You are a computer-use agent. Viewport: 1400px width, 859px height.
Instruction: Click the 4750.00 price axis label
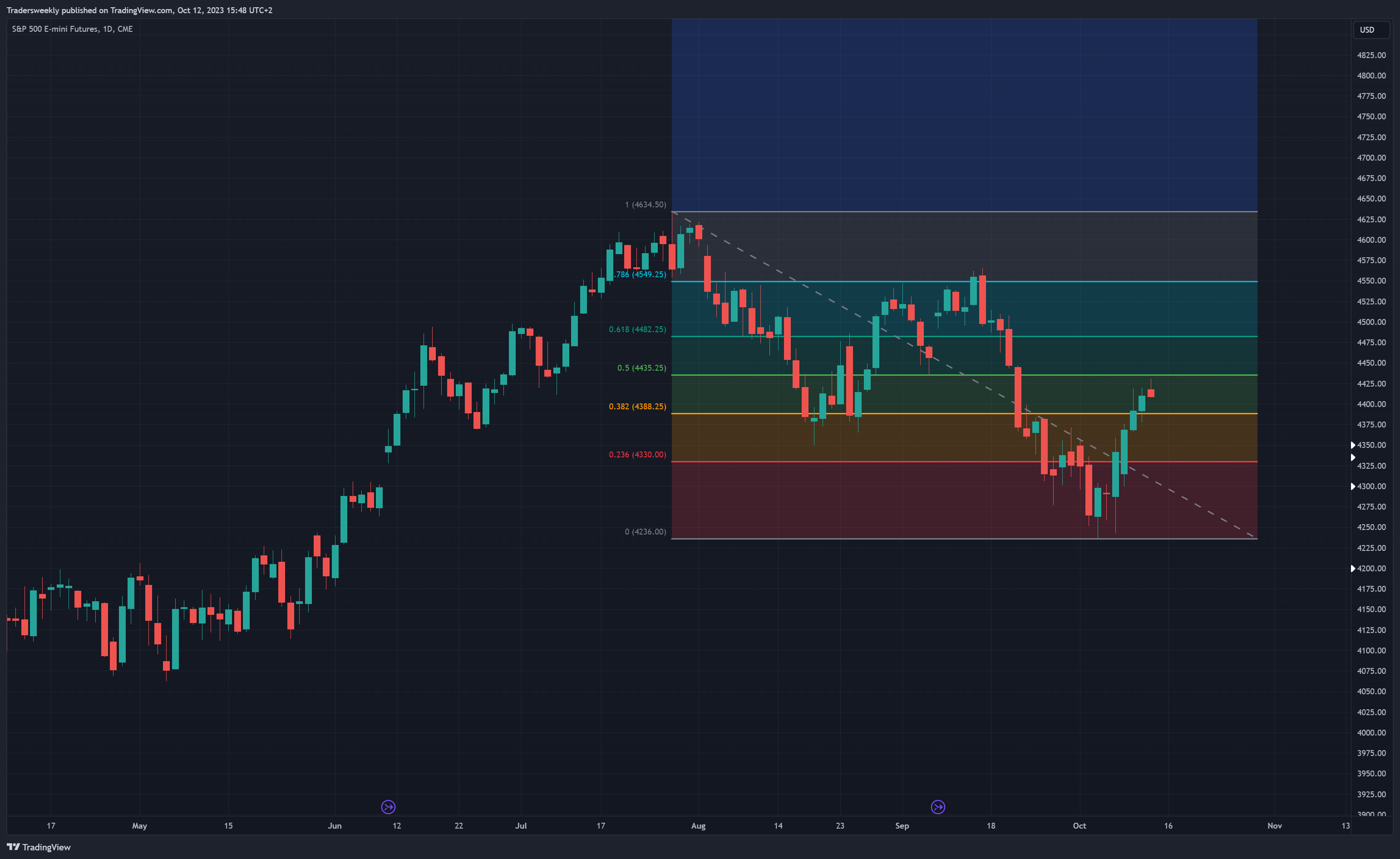[x=1371, y=117]
